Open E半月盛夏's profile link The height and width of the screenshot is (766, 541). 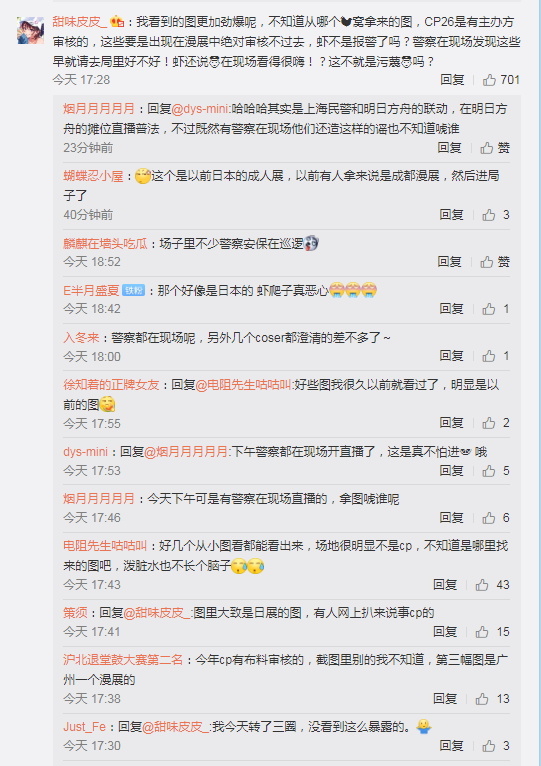tap(91, 290)
